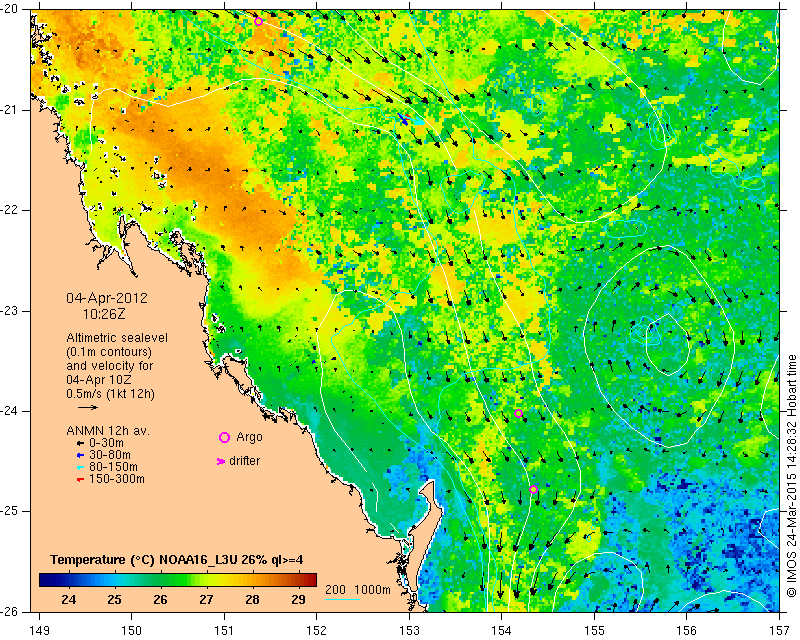Click the longitude axis label 153
This screenshot has width=800, height=640.
coord(409,631)
